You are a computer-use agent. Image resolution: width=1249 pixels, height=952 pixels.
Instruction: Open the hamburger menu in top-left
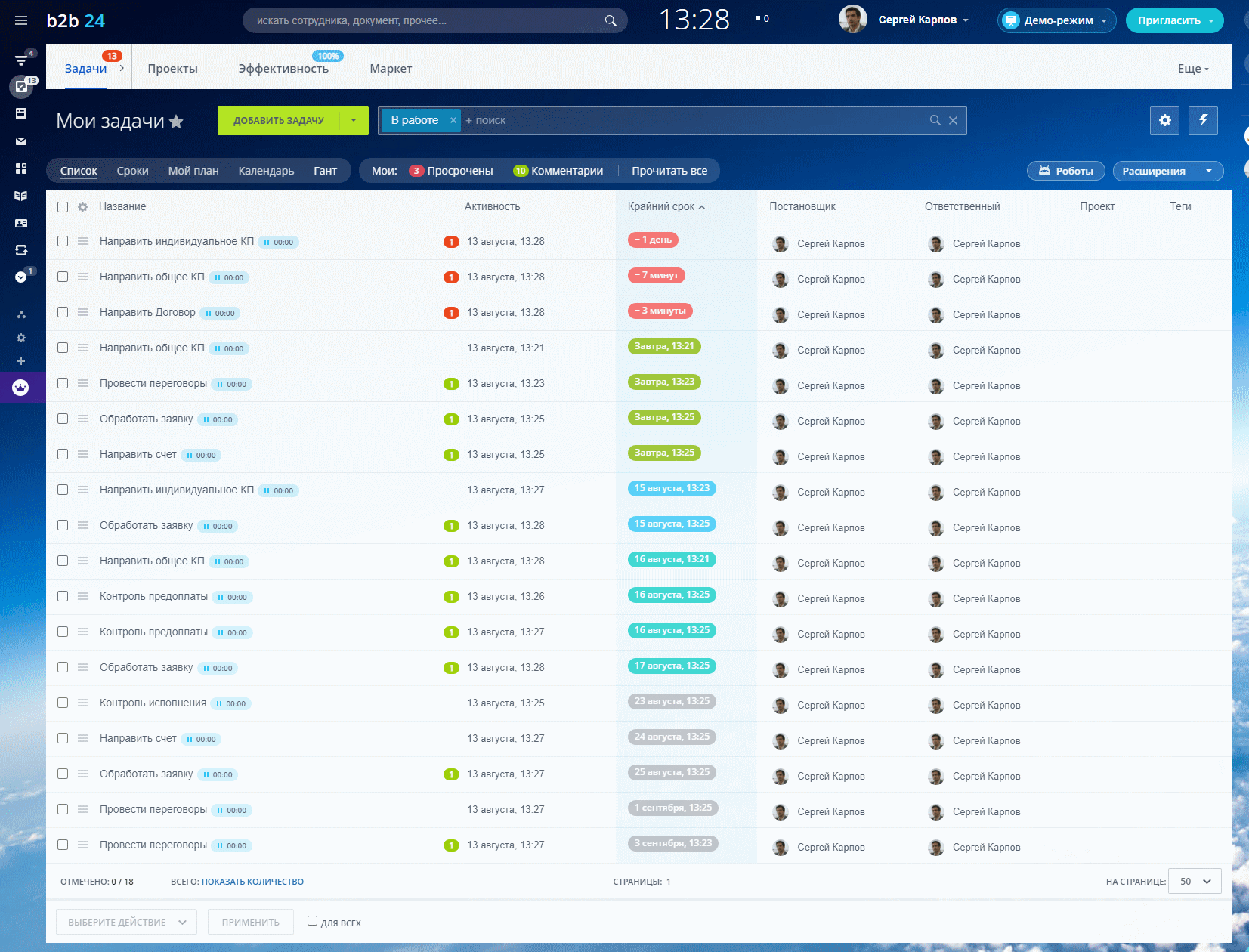point(21,20)
